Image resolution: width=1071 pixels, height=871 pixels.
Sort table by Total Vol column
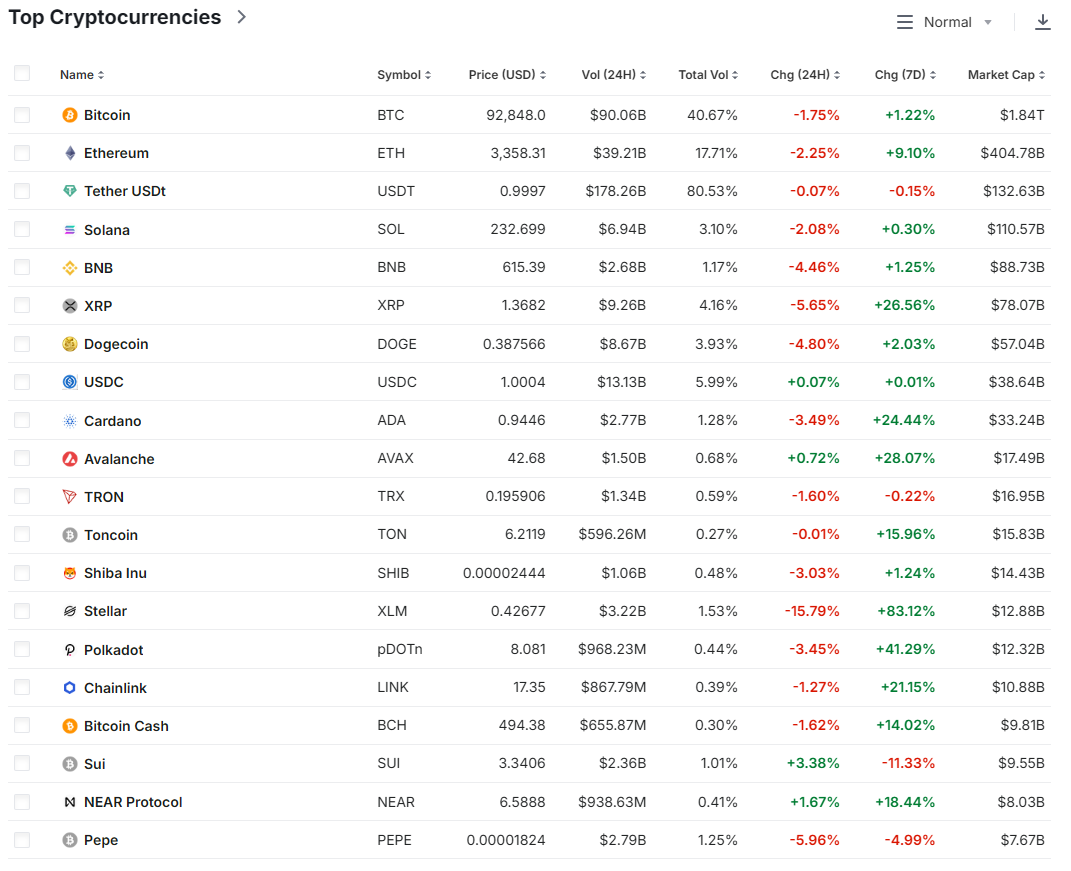coord(708,74)
